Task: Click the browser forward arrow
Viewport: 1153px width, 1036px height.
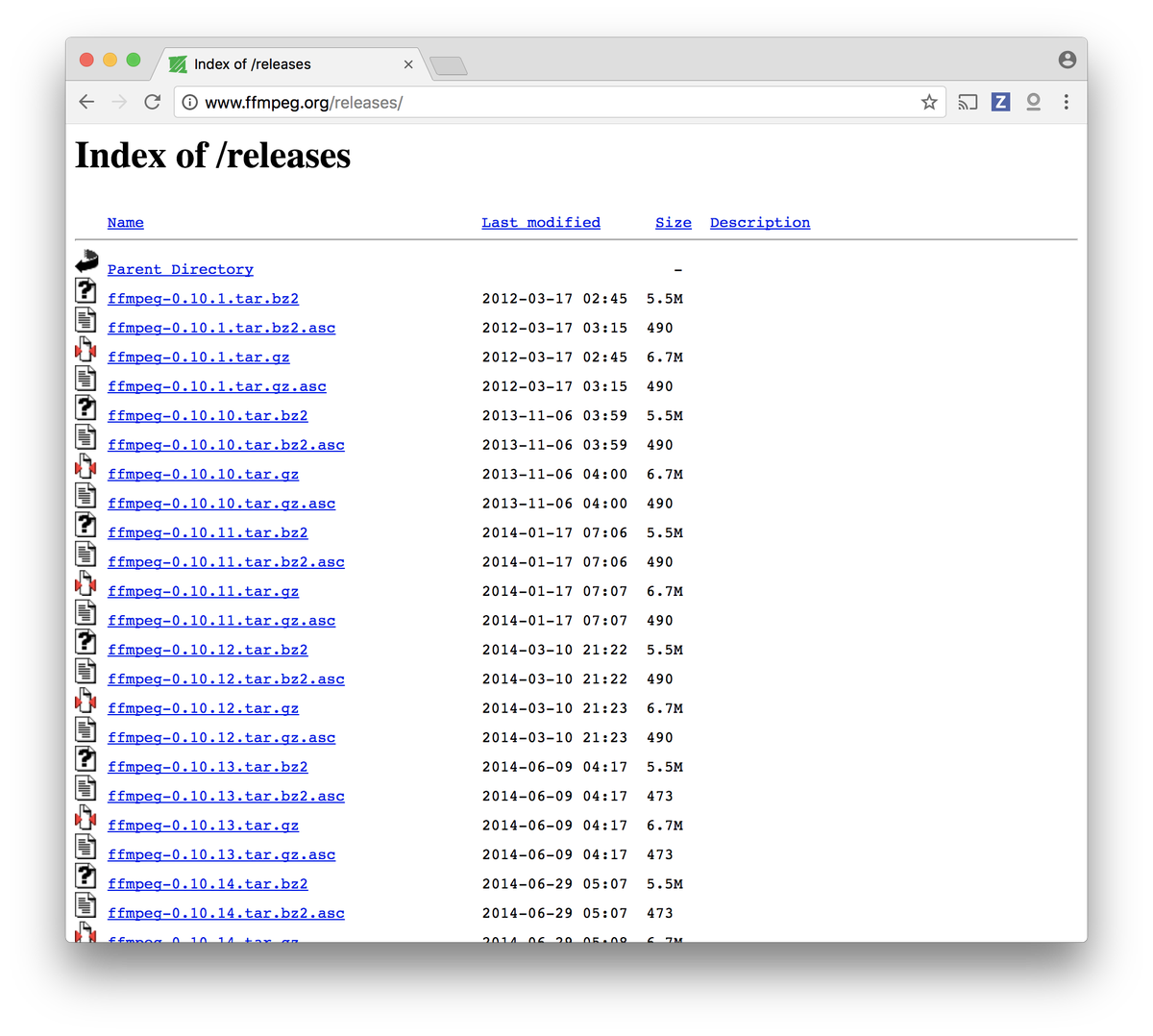Action: (119, 102)
